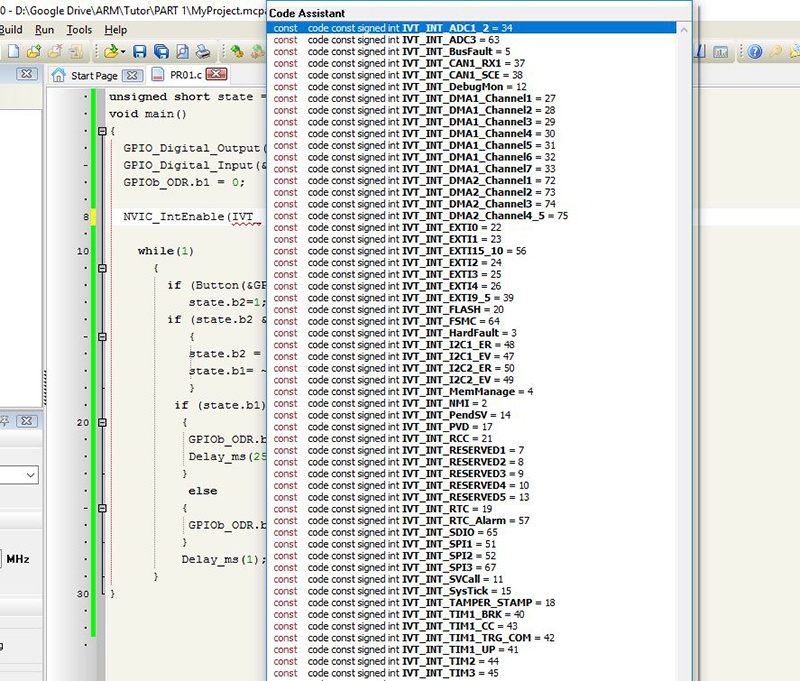Collapse the if state.b2 block fold marker
Viewport: 800px width, 681px height.
[102, 337]
